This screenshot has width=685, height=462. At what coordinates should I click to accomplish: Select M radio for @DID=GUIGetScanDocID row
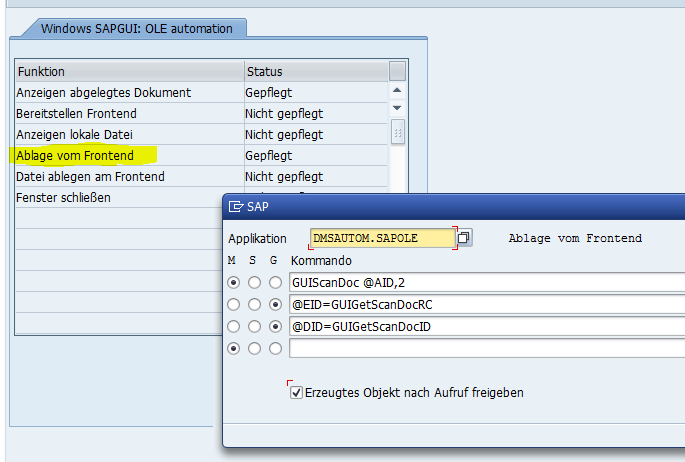point(234,326)
